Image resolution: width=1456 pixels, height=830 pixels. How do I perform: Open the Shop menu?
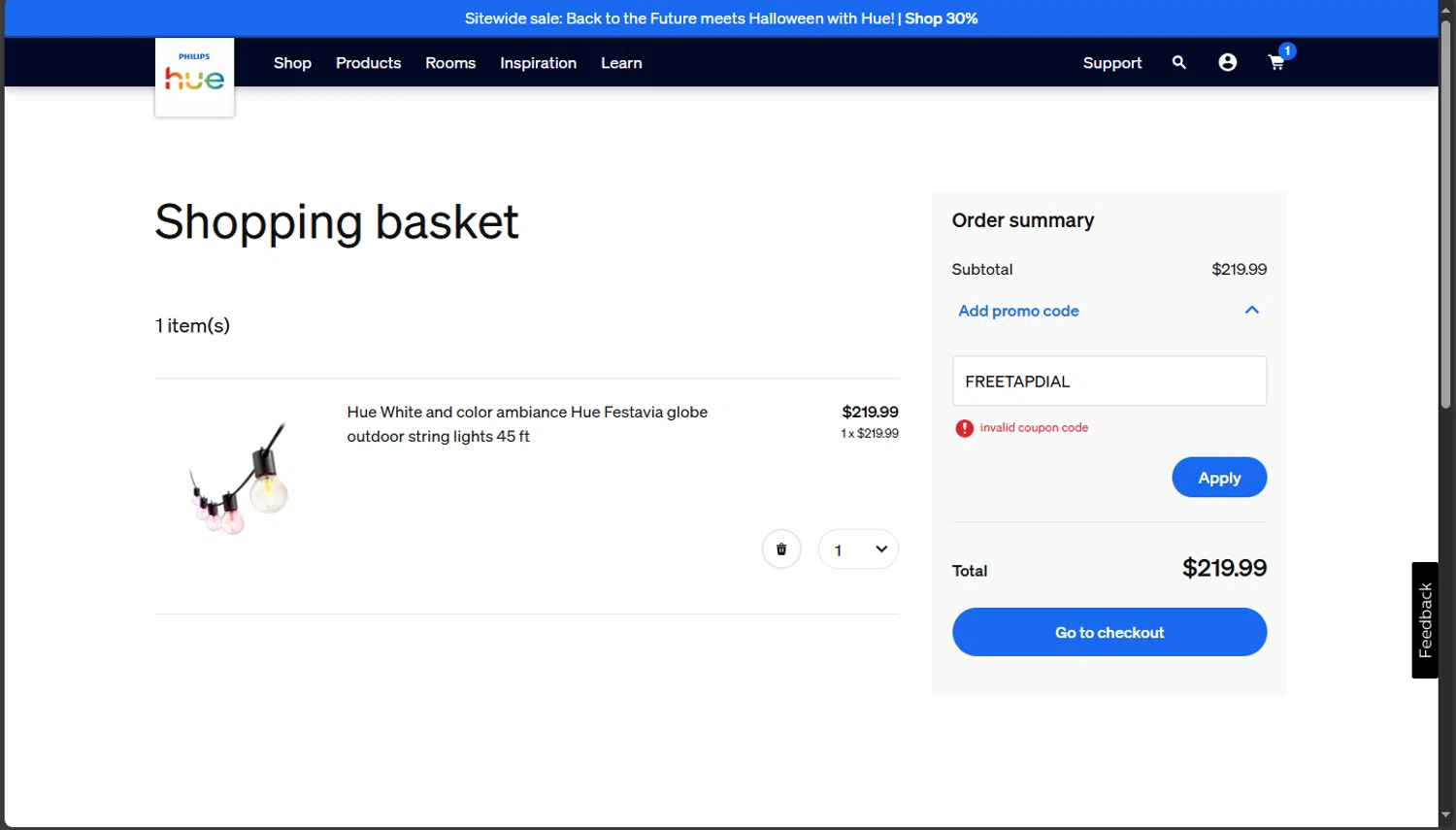[x=292, y=63]
